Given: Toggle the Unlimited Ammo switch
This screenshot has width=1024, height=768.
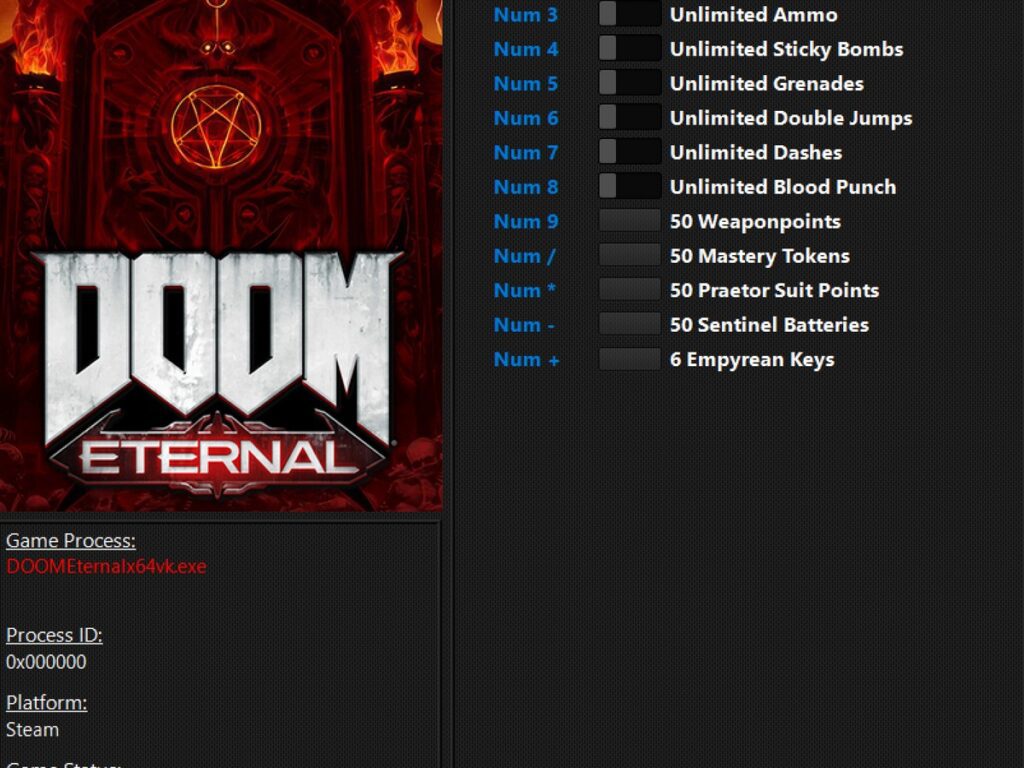Looking at the screenshot, I should pyautogui.click(x=630, y=14).
